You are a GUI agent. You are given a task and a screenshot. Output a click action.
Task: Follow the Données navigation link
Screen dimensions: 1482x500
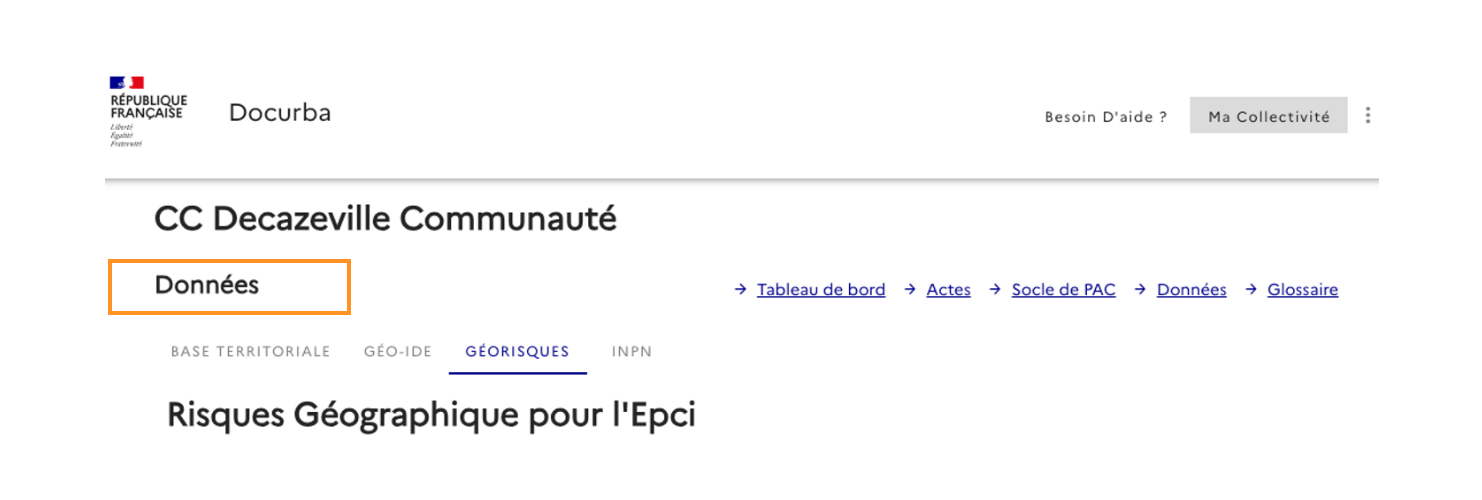[1191, 290]
